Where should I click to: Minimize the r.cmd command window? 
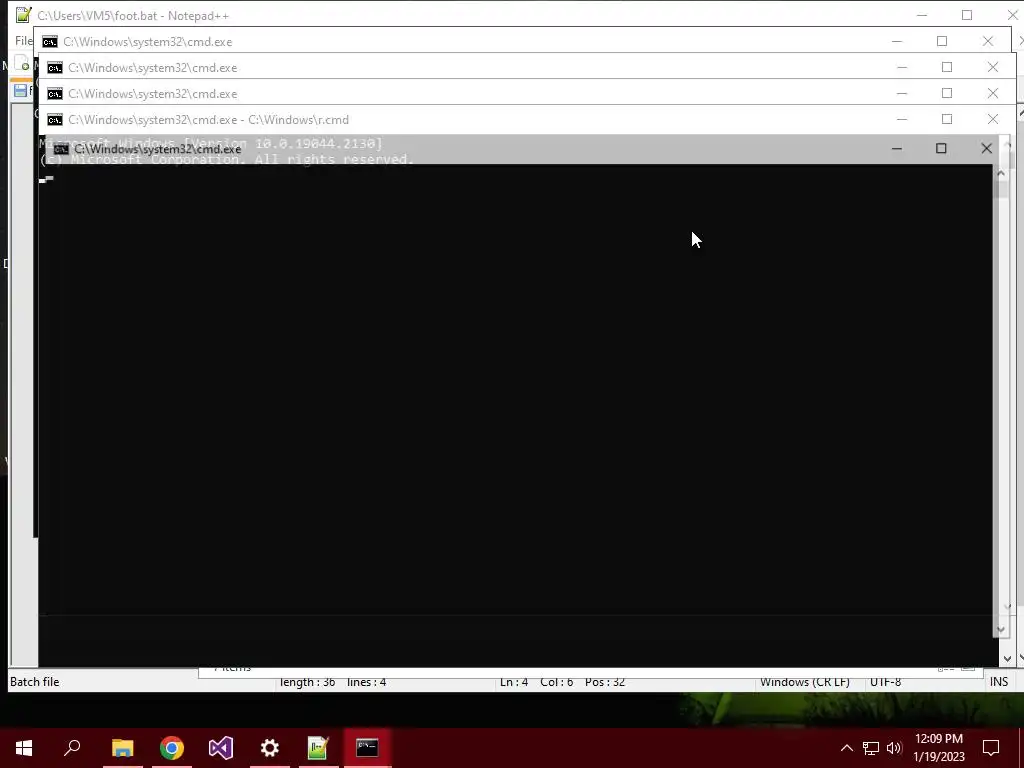click(x=902, y=120)
